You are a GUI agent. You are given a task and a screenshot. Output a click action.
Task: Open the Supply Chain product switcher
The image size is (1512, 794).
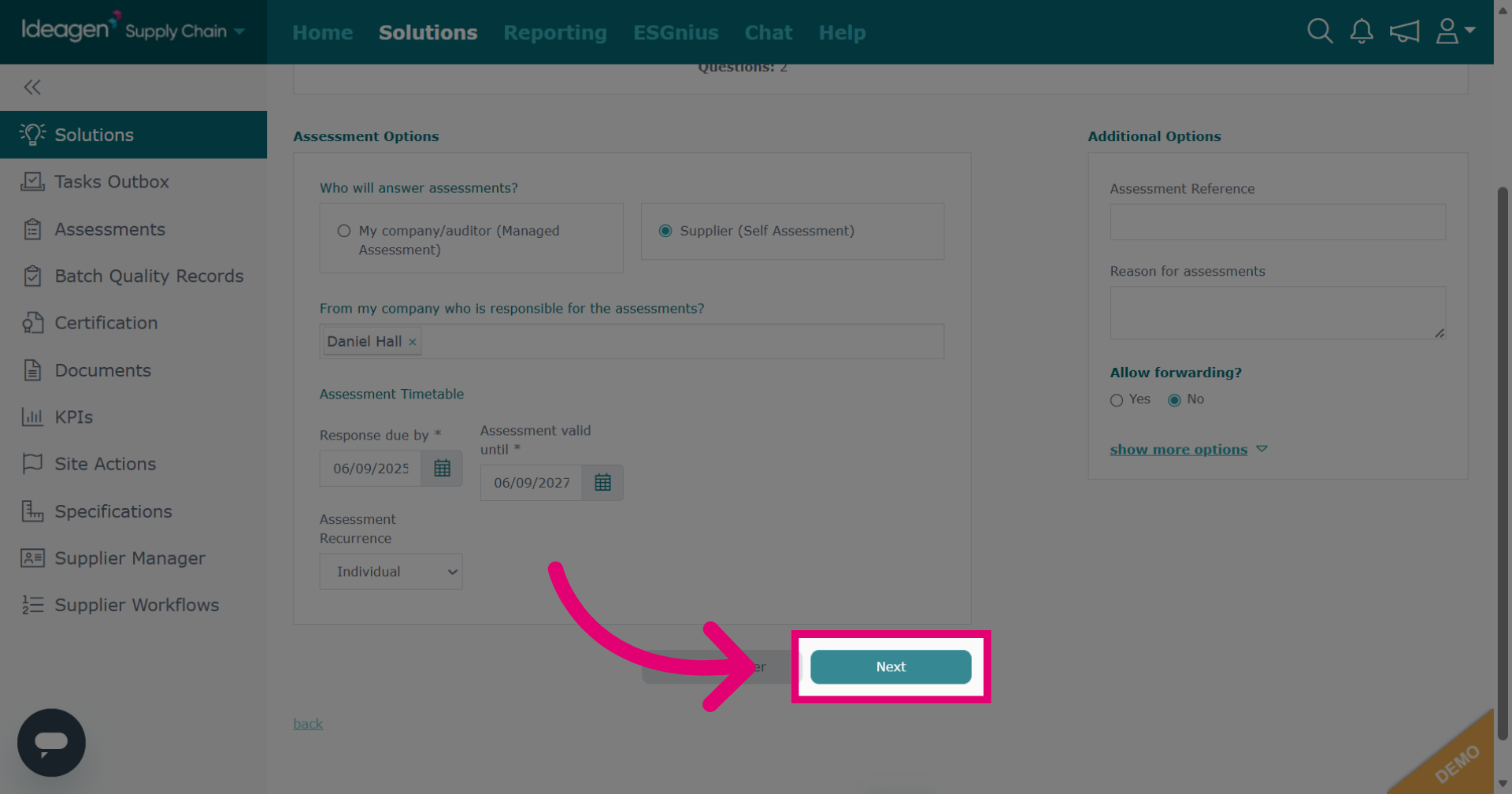click(x=184, y=32)
